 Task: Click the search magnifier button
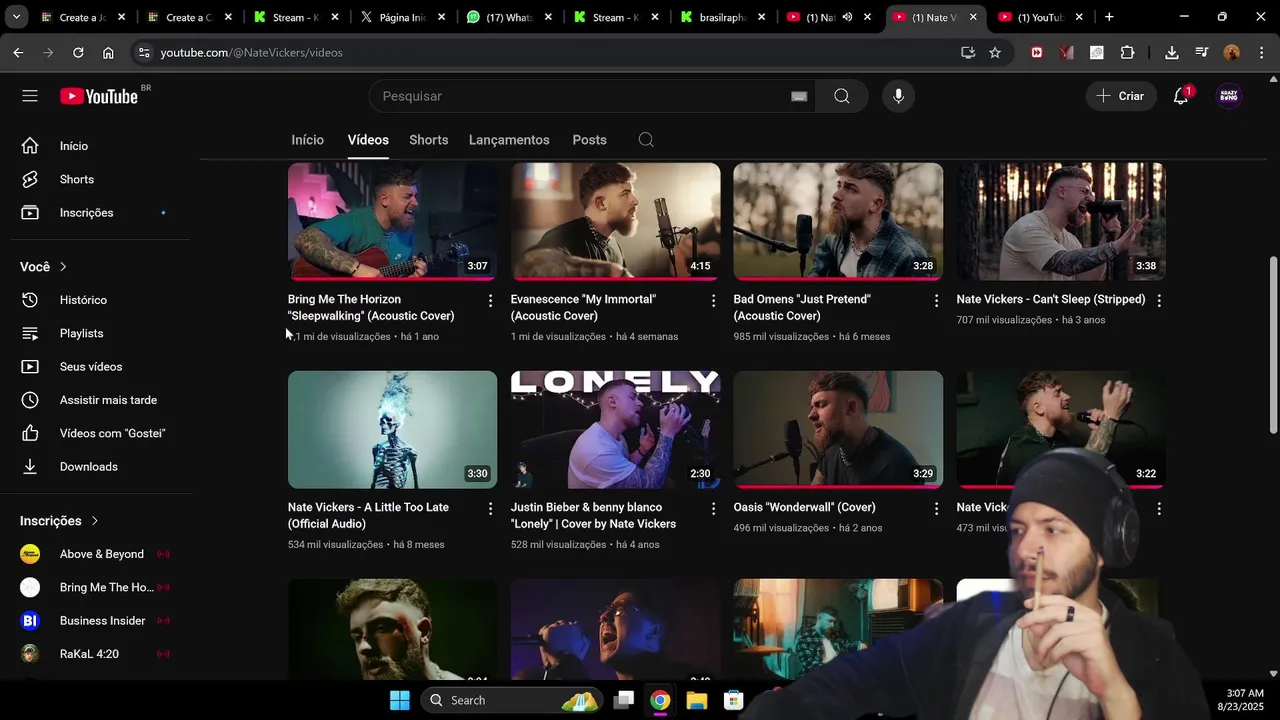tap(842, 96)
